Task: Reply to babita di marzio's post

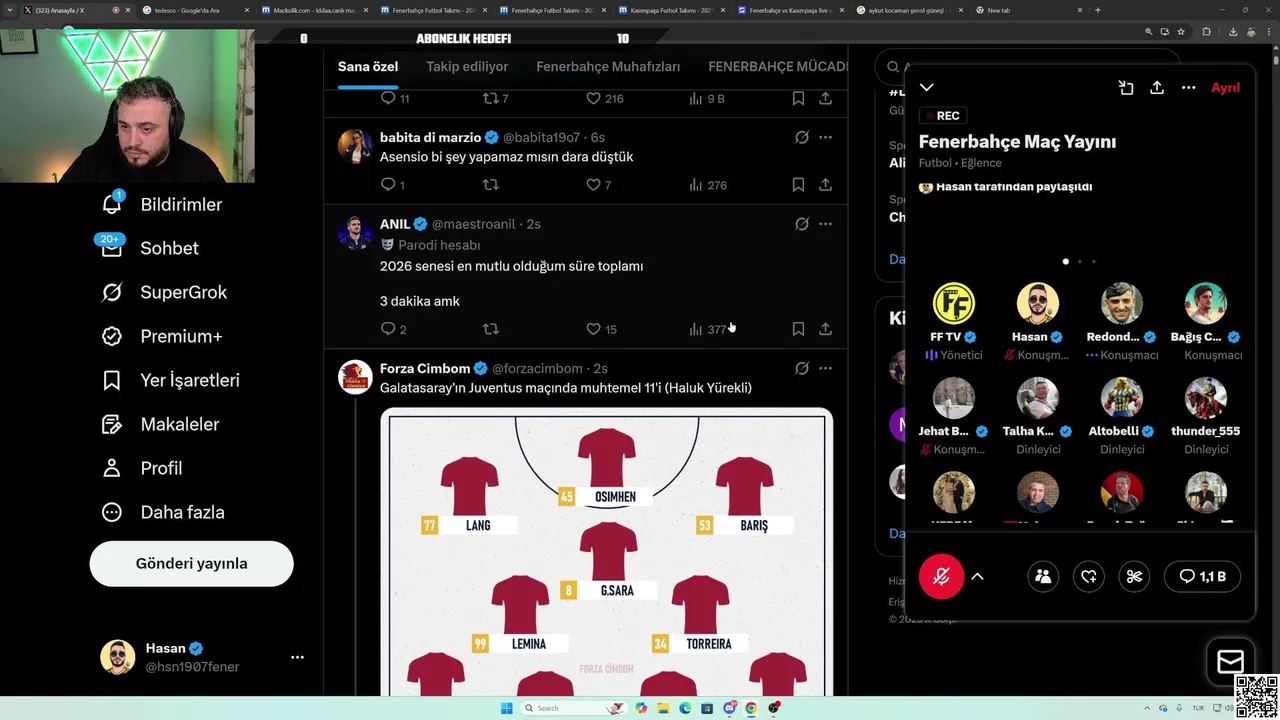Action: (392, 185)
